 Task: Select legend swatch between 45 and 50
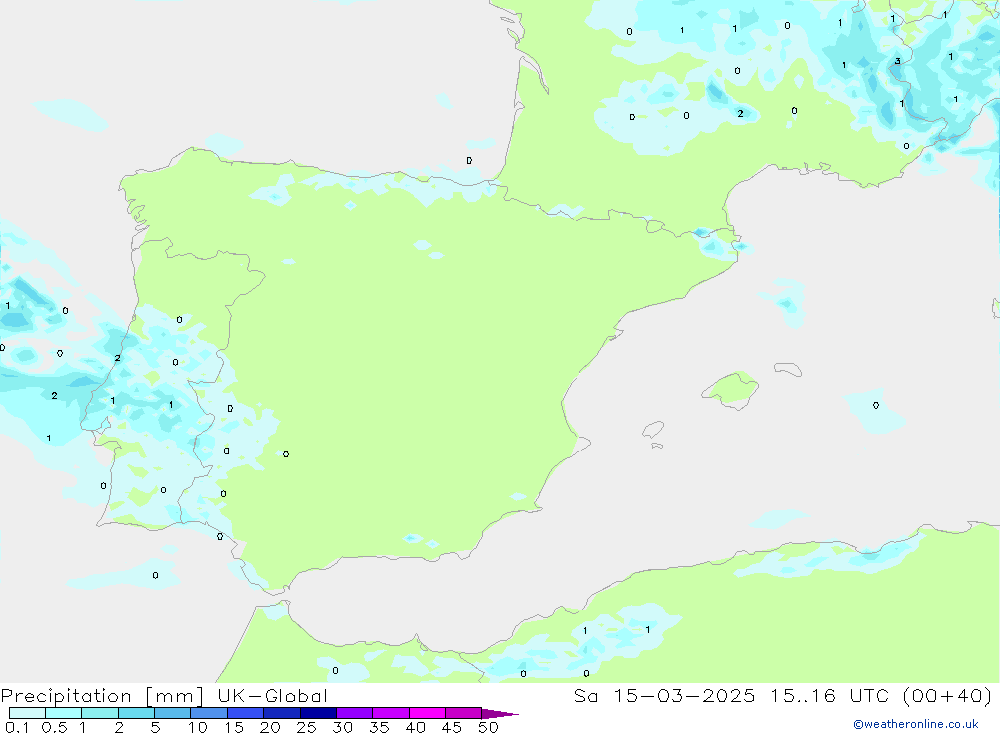click(464, 713)
